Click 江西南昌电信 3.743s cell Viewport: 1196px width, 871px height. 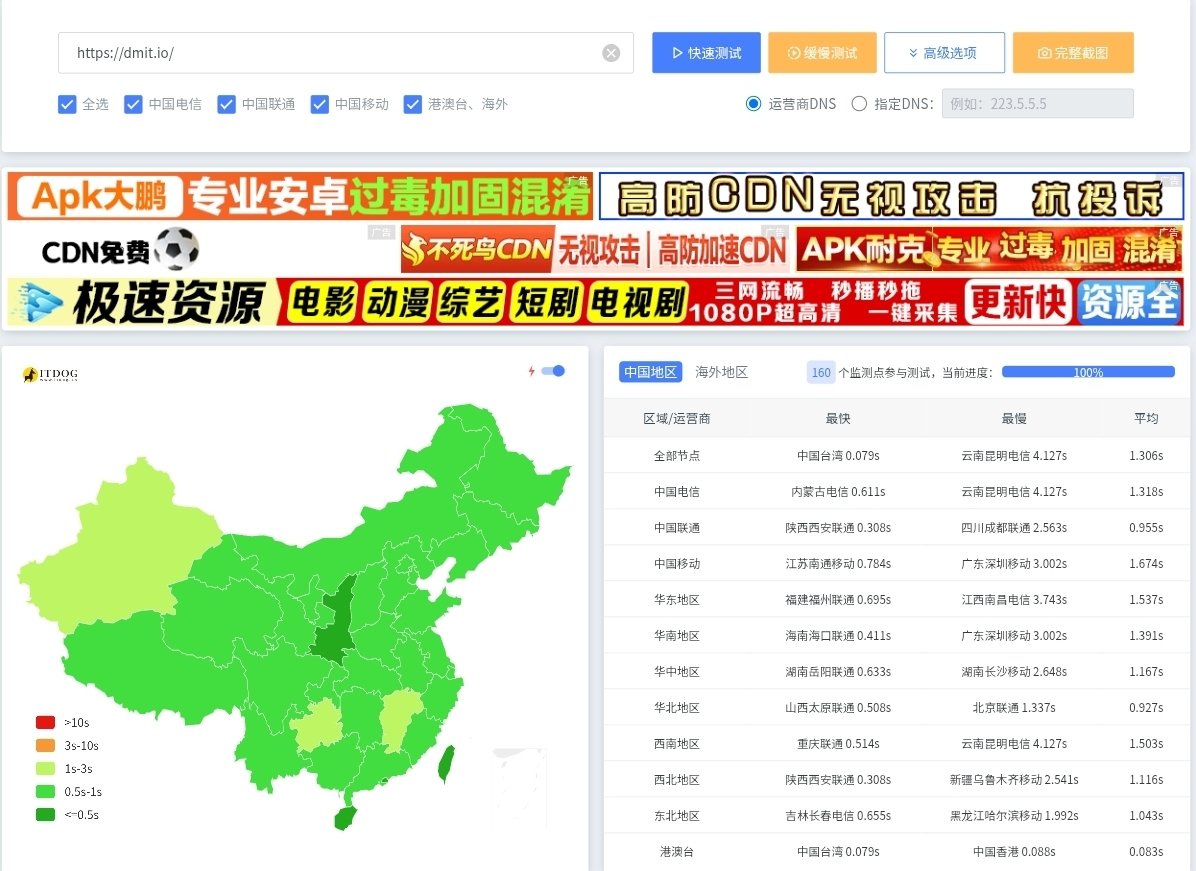1014,599
